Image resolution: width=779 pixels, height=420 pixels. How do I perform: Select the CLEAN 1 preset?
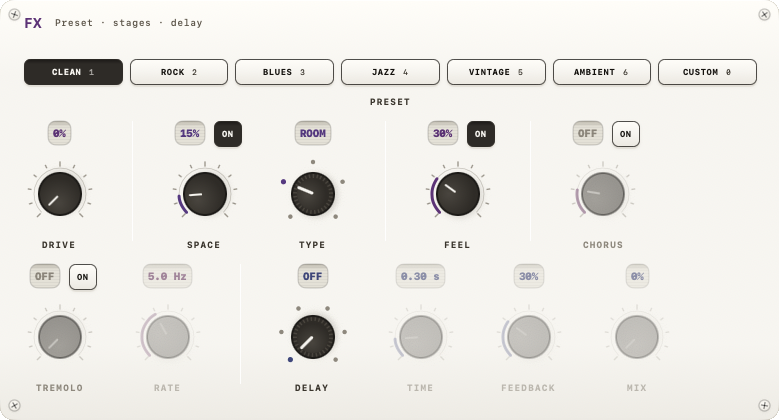coord(73,72)
